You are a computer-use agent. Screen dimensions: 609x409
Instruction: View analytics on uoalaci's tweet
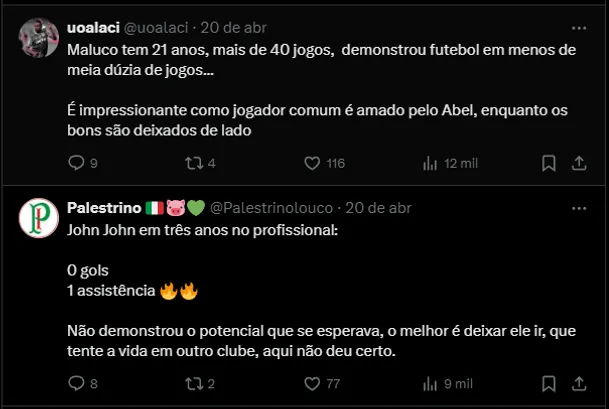(x=431, y=163)
